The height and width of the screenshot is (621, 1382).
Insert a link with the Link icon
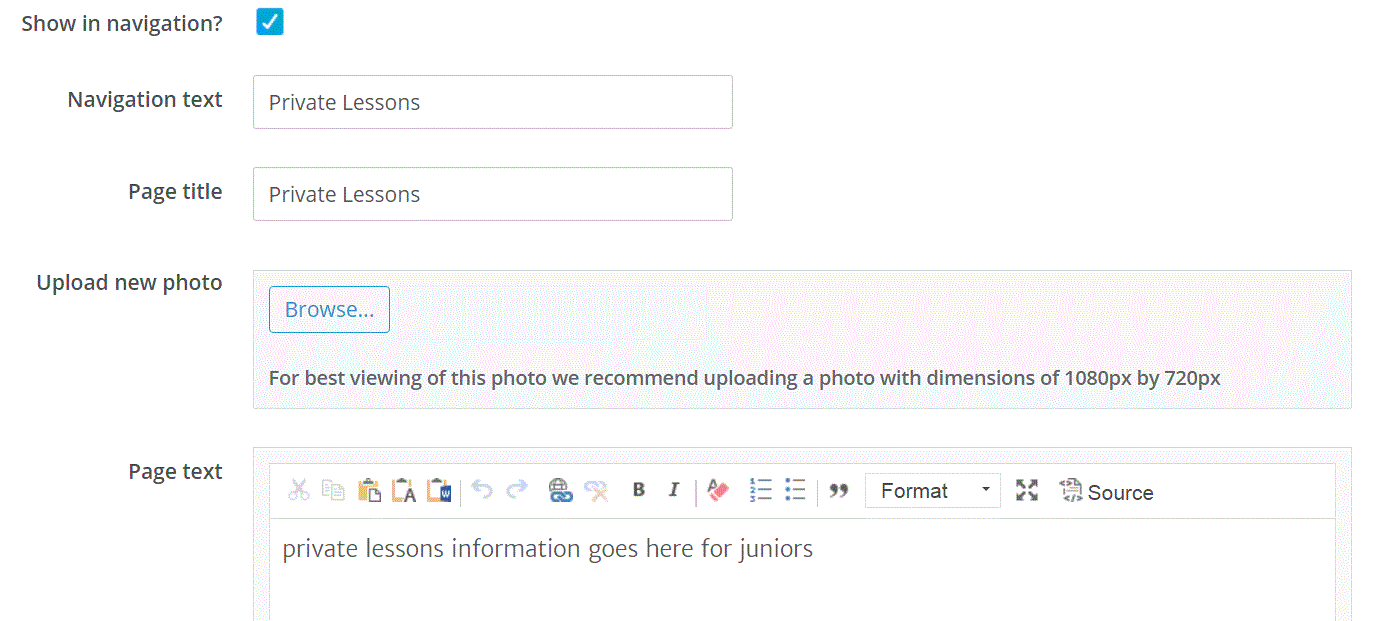coord(561,491)
